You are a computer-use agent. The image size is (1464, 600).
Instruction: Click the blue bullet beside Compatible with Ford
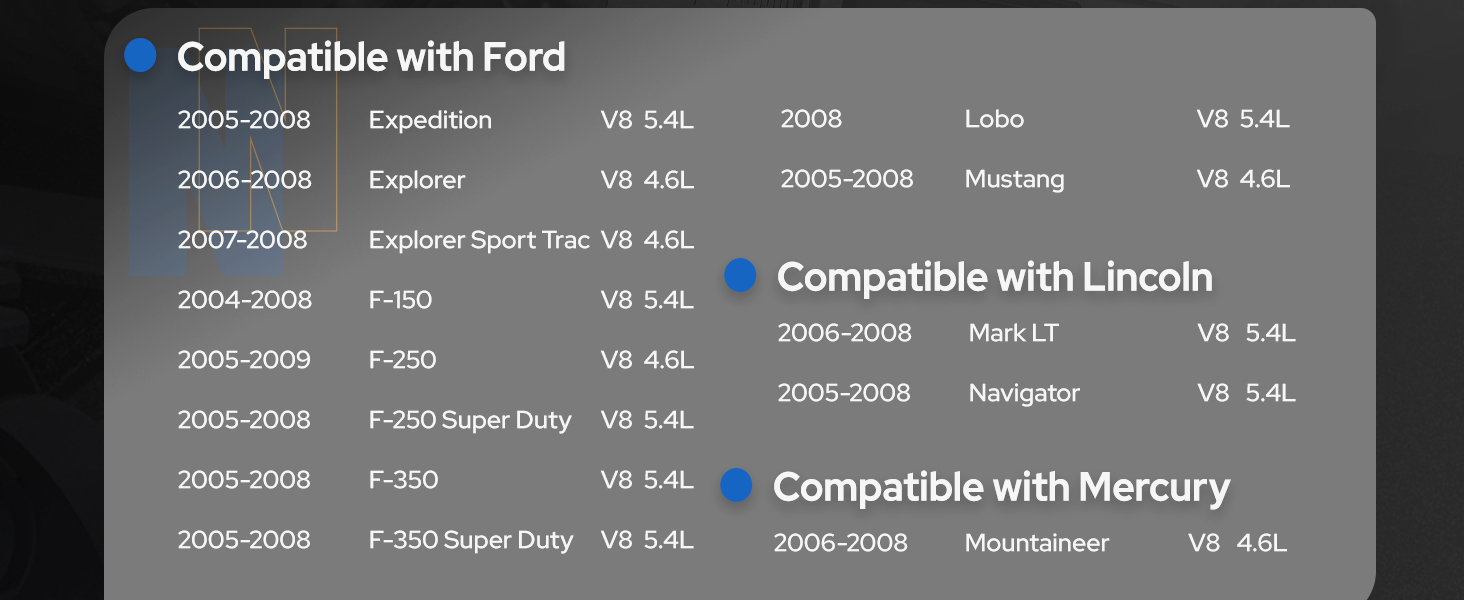click(141, 56)
